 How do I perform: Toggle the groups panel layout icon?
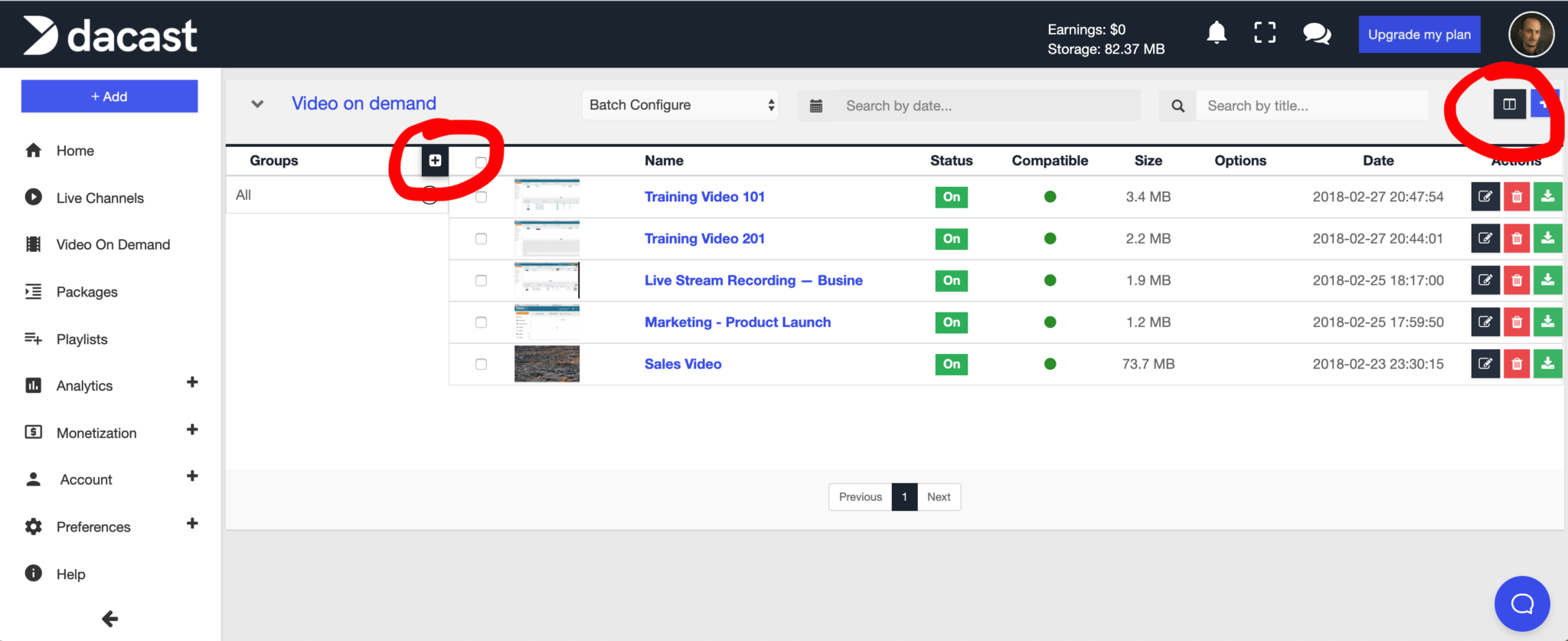tap(1509, 104)
